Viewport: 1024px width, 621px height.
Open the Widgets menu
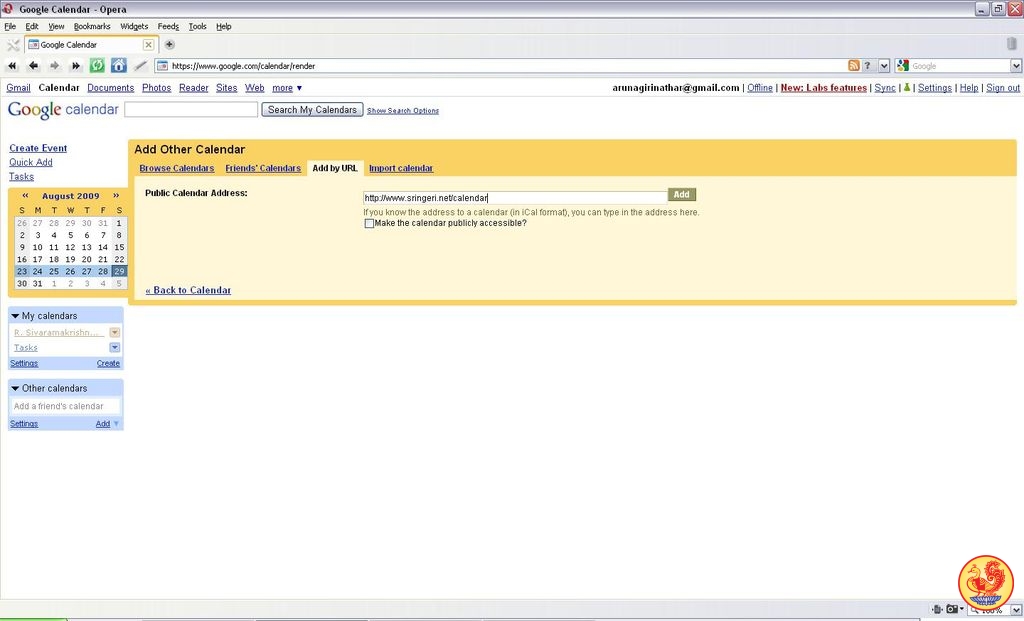(134, 26)
